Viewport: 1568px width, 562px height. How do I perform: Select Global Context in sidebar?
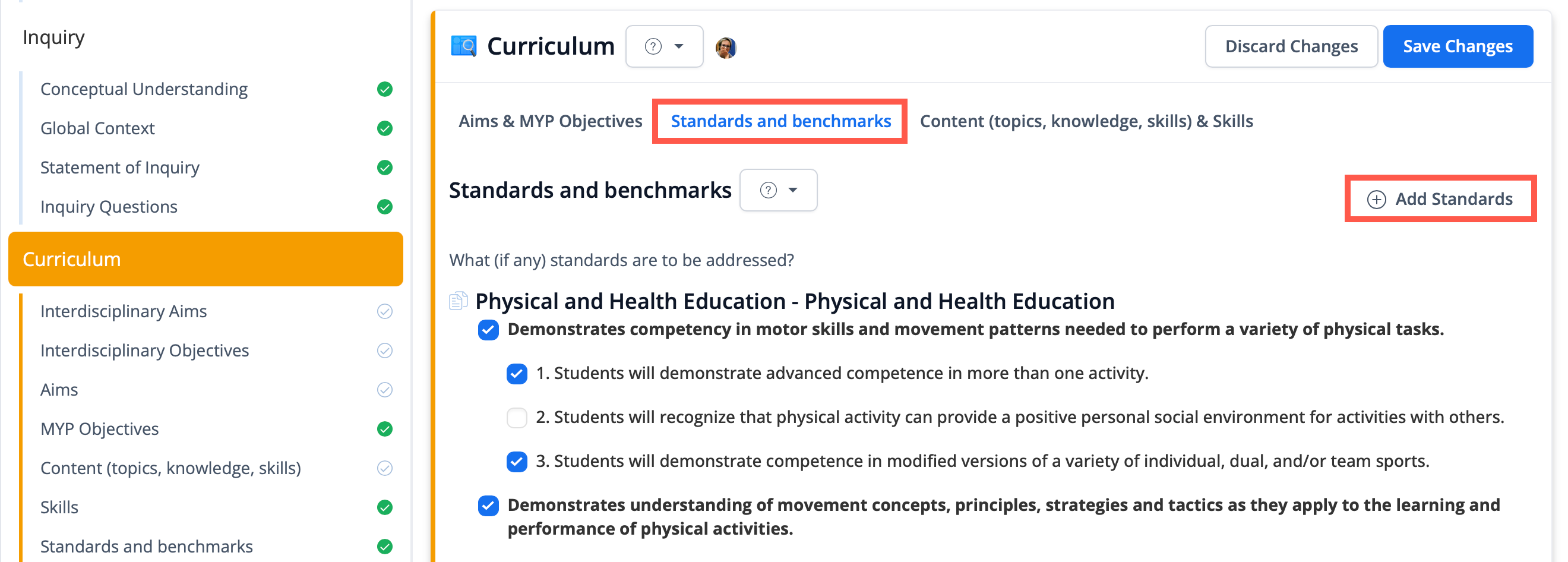click(97, 128)
